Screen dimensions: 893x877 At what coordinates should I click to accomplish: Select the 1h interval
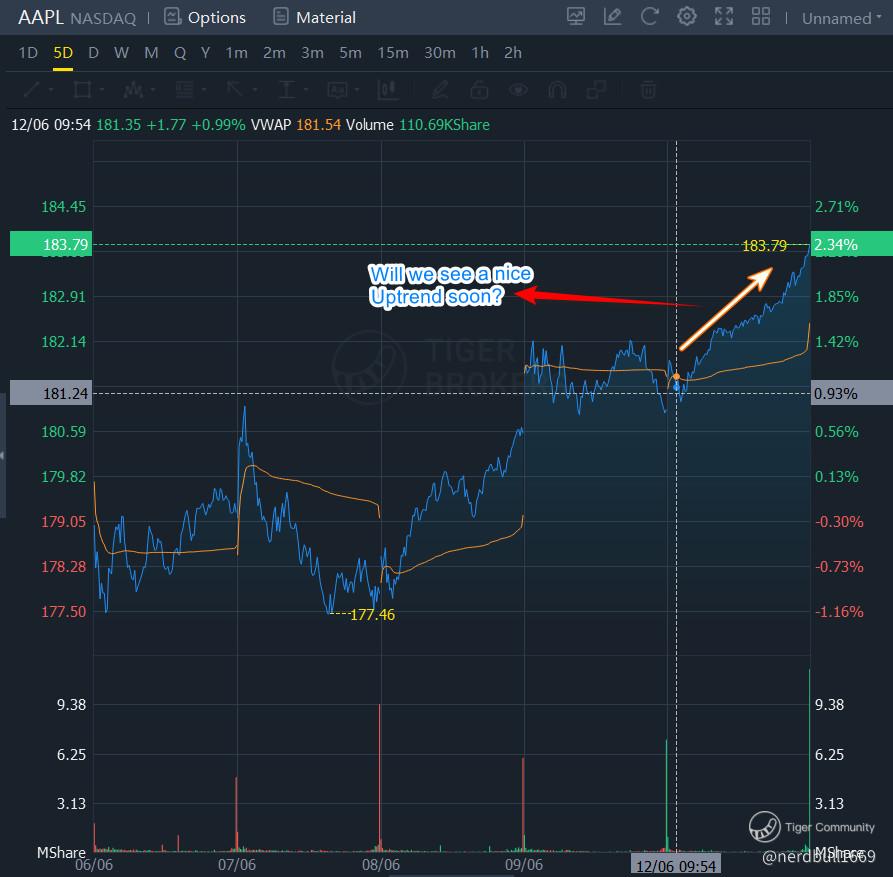point(480,53)
